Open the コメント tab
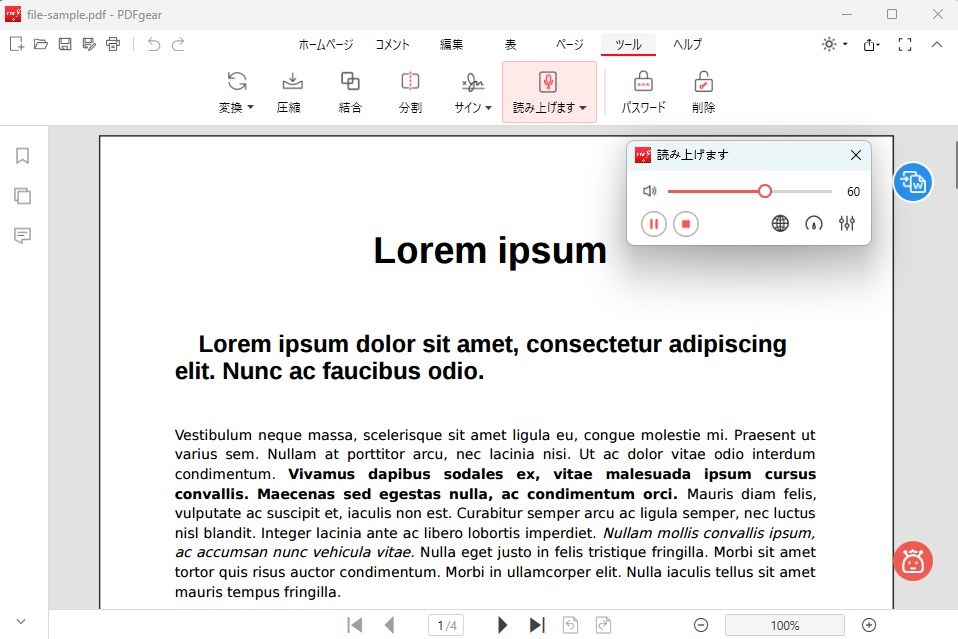 point(393,44)
